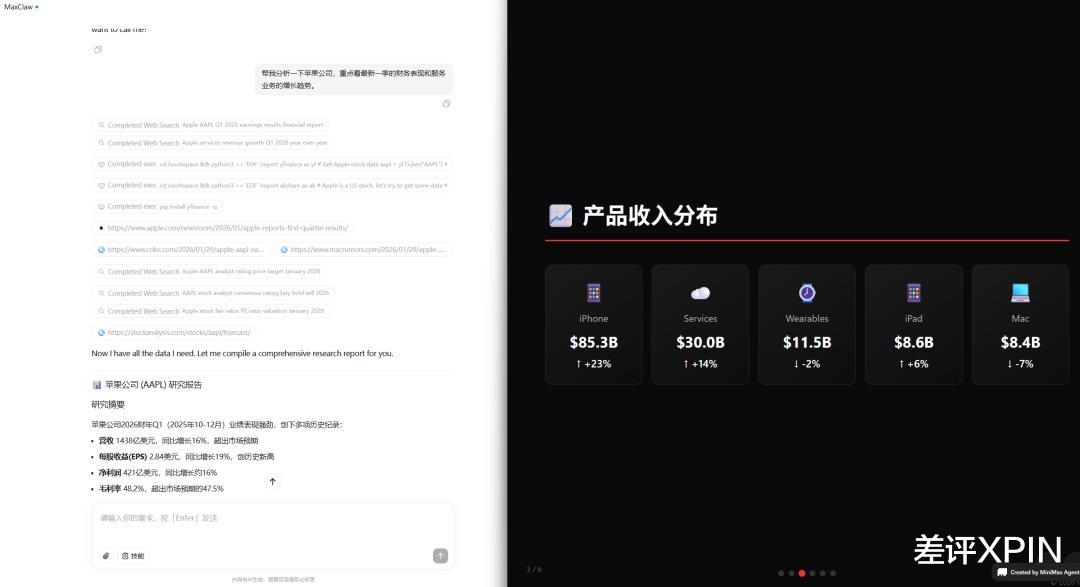Image resolution: width=1080 pixels, height=587 pixels.
Task: Click the globe icon beside stockanalysis.com link
Action: (101, 332)
